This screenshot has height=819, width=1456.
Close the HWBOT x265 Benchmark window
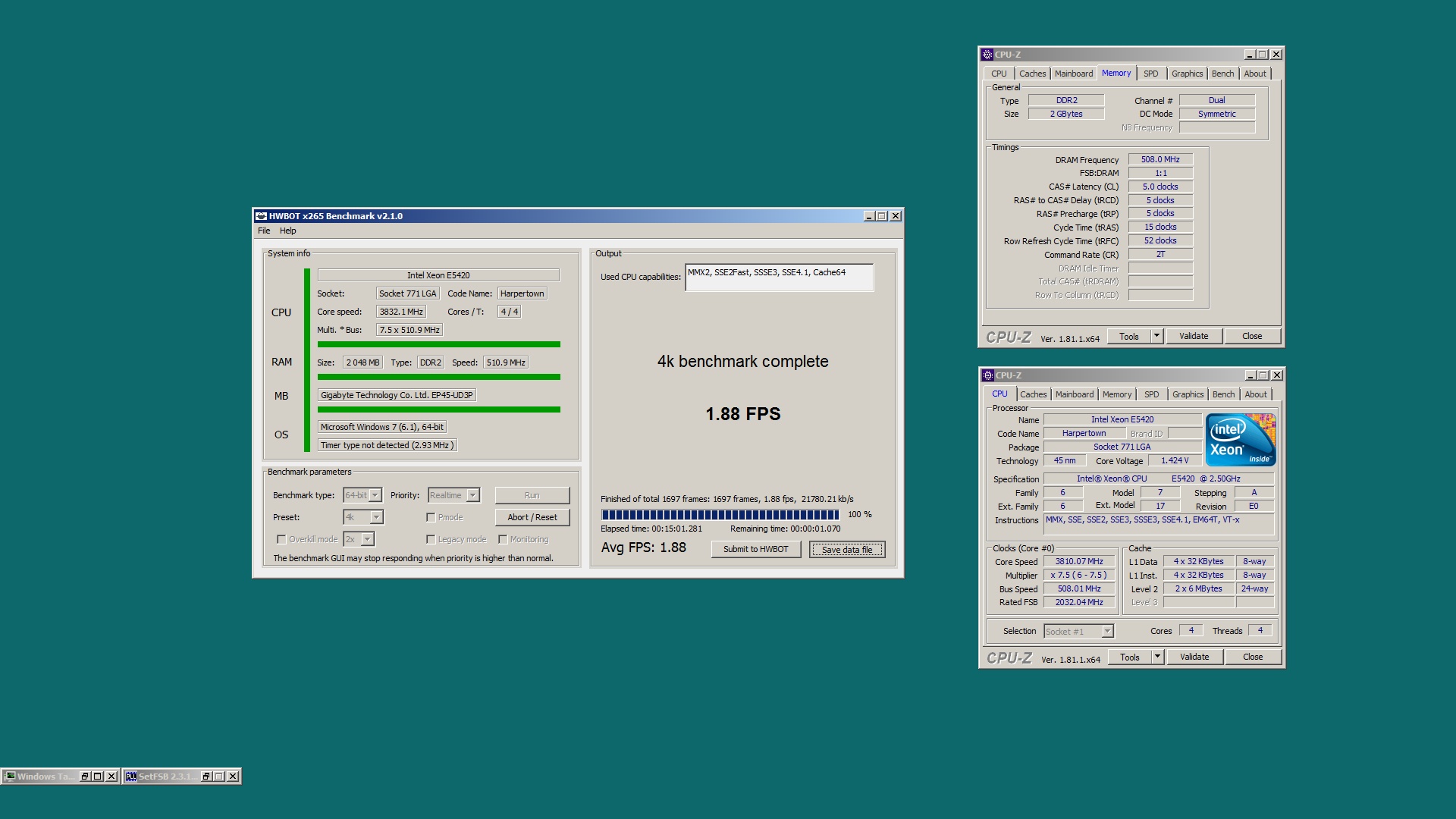pyautogui.click(x=896, y=216)
